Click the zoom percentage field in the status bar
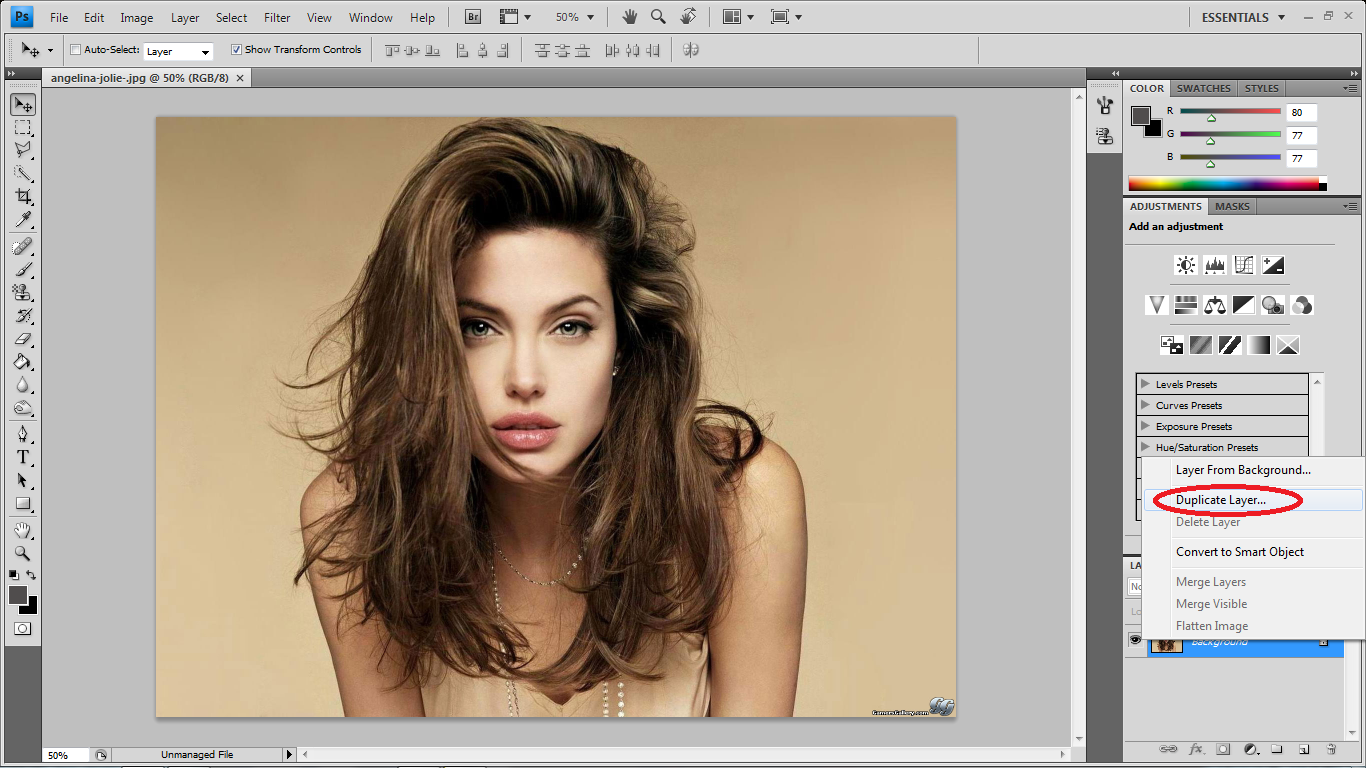The image size is (1366, 768). pos(65,755)
